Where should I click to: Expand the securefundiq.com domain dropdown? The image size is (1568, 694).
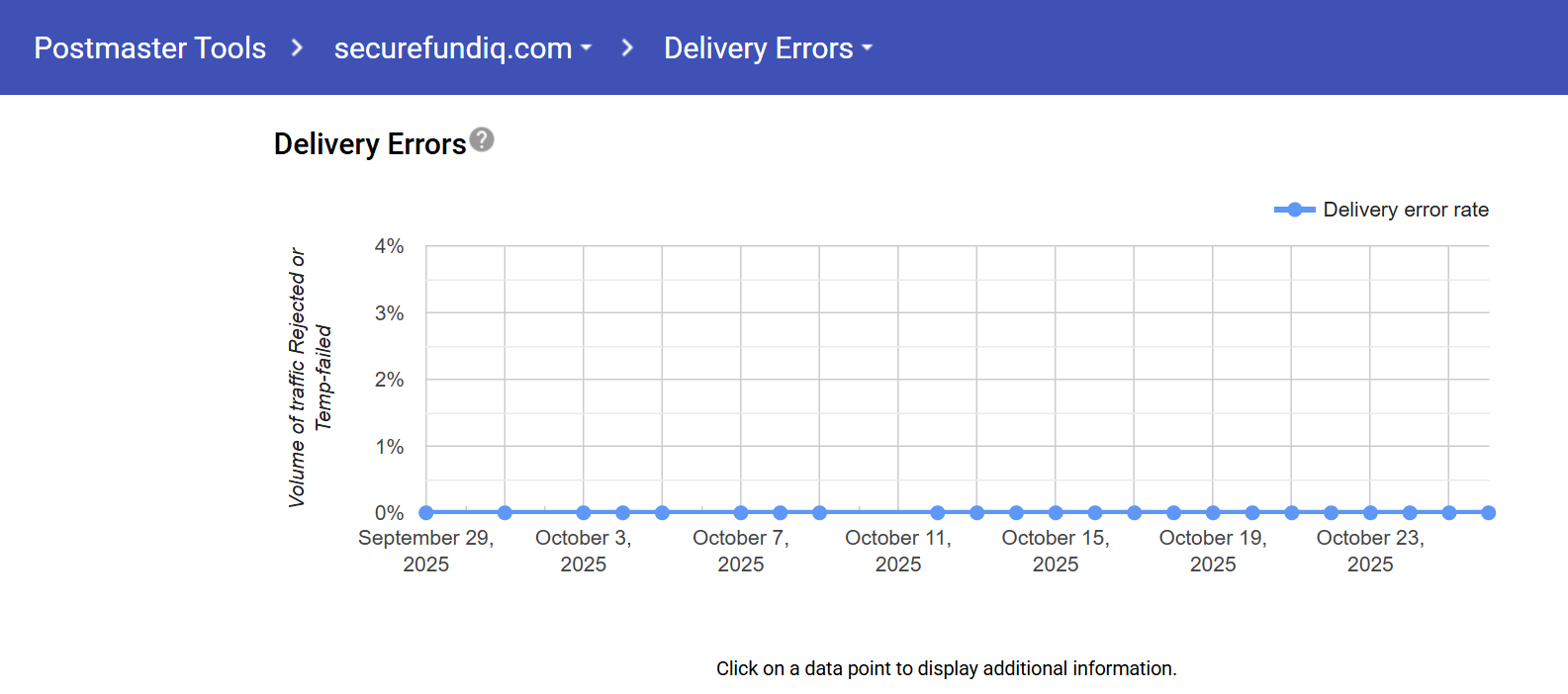(462, 47)
